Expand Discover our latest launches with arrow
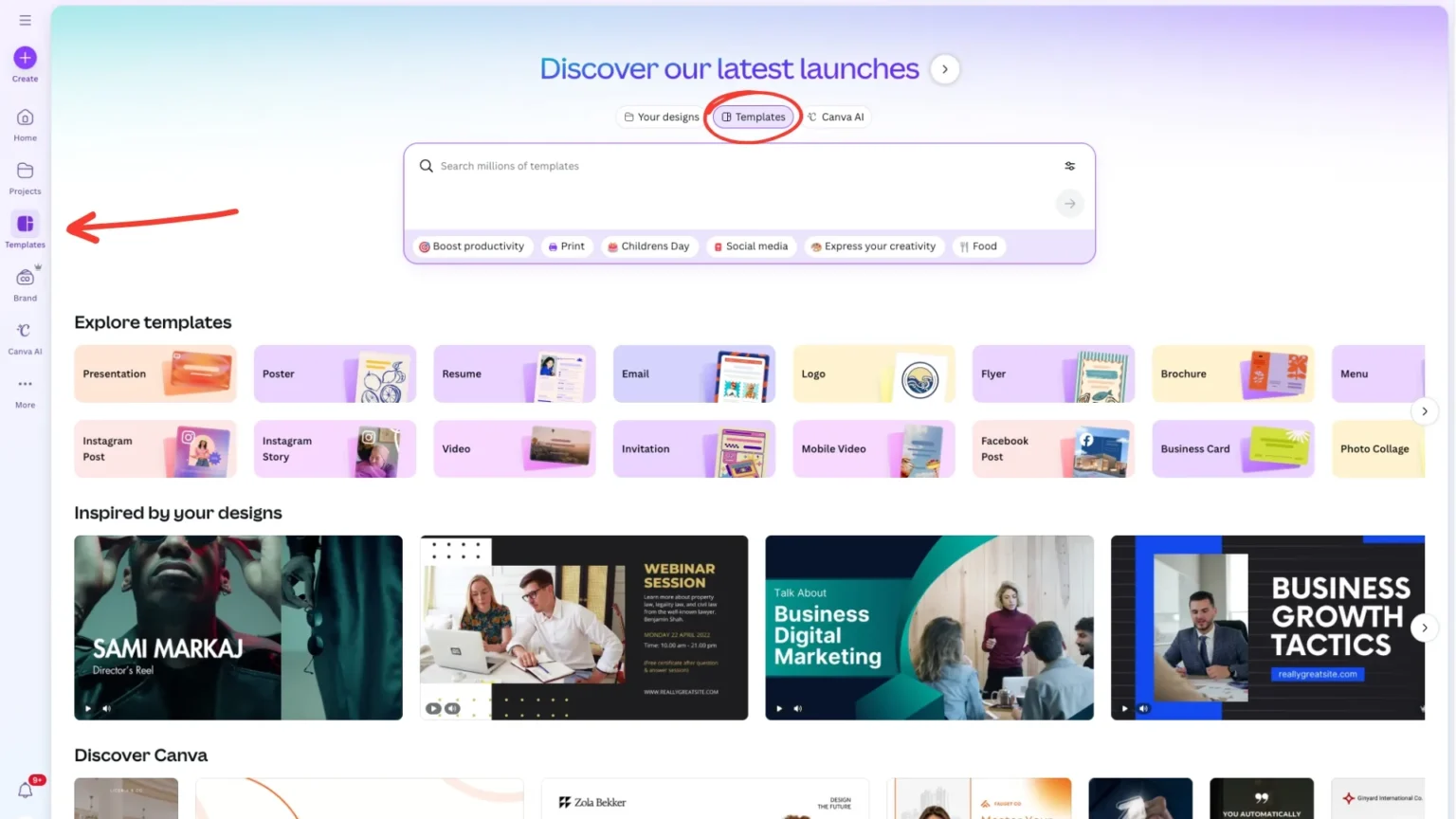 pos(944,68)
